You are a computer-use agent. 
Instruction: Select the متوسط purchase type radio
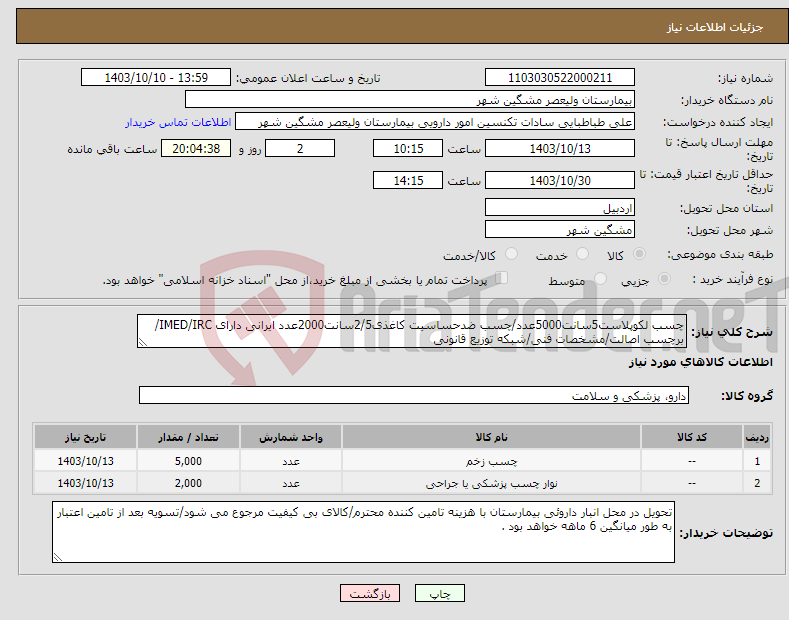click(x=600, y=278)
